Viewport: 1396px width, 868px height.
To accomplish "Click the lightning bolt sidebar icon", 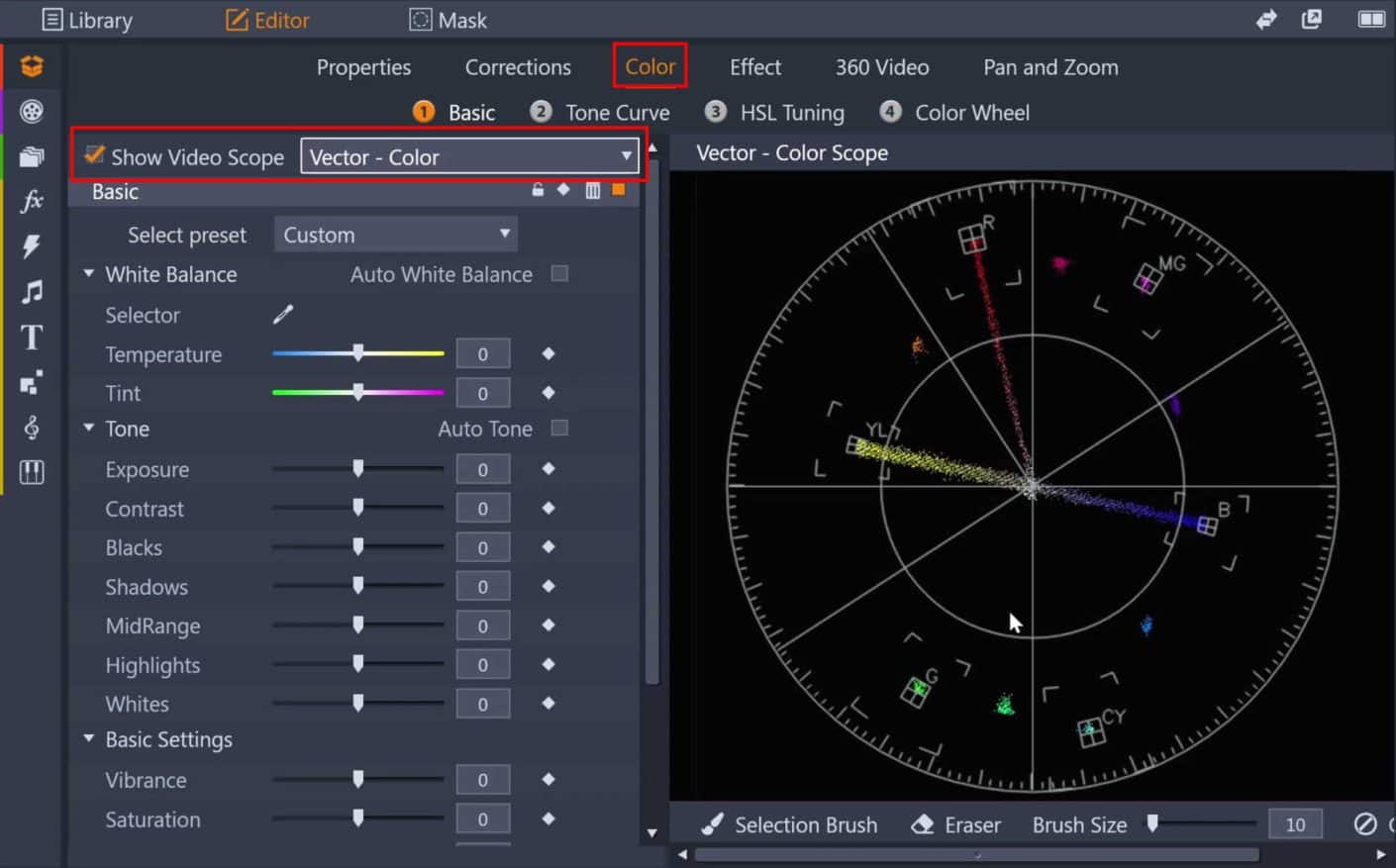I will (32, 245).
